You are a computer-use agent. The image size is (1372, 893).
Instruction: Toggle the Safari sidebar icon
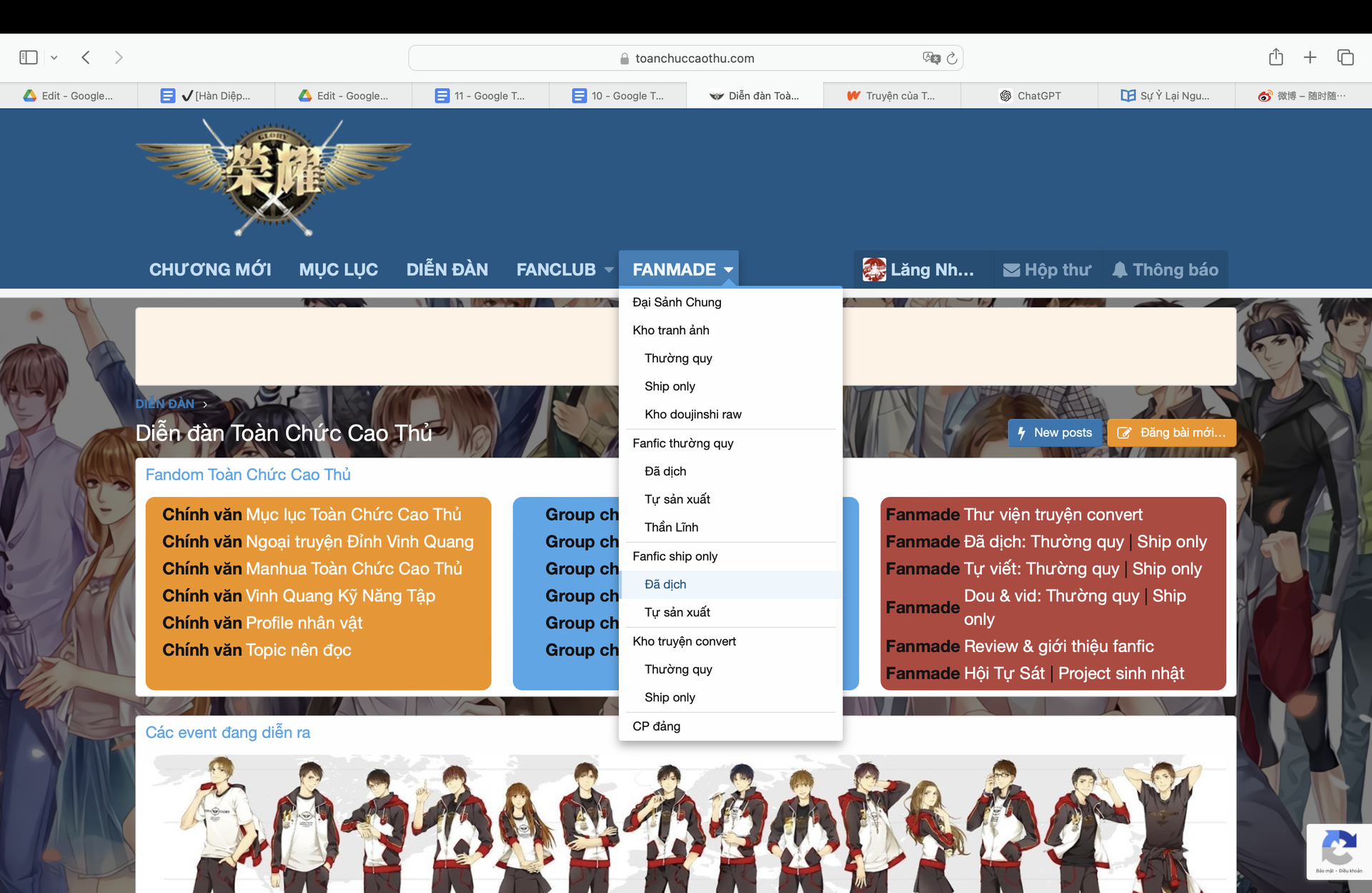click(x=29, y=57)
